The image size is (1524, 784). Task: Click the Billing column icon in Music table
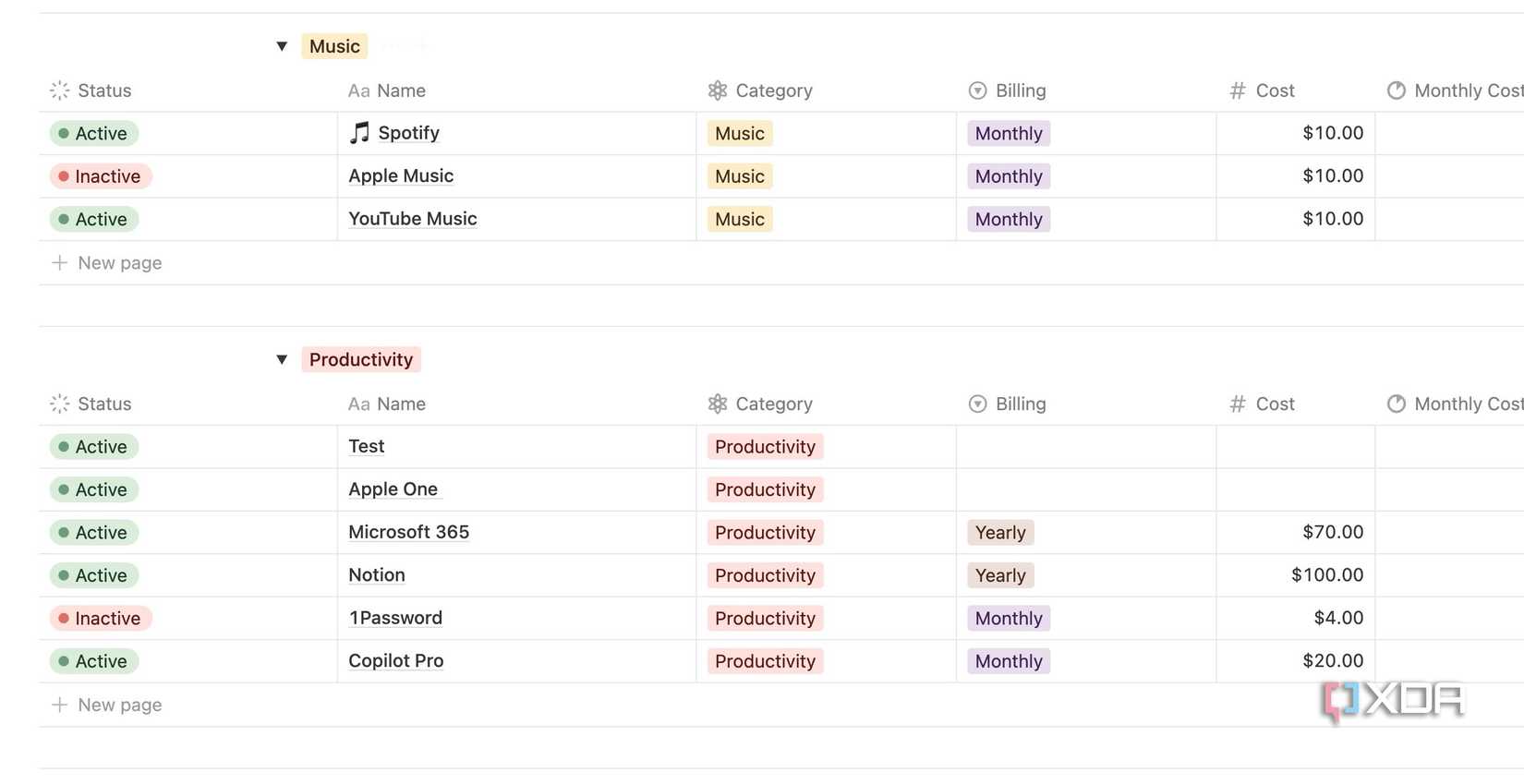tap(977, 90)
